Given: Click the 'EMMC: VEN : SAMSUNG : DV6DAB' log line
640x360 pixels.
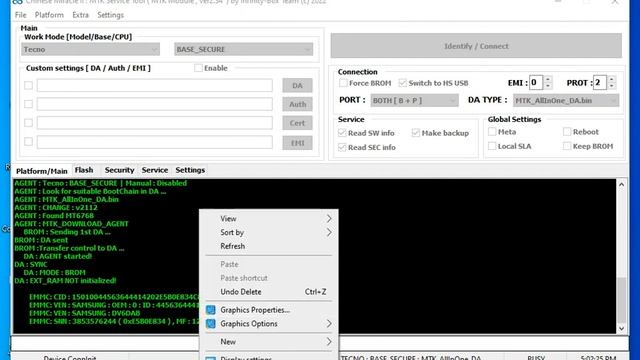Looking at the screenshot, I should coord(84,313).
